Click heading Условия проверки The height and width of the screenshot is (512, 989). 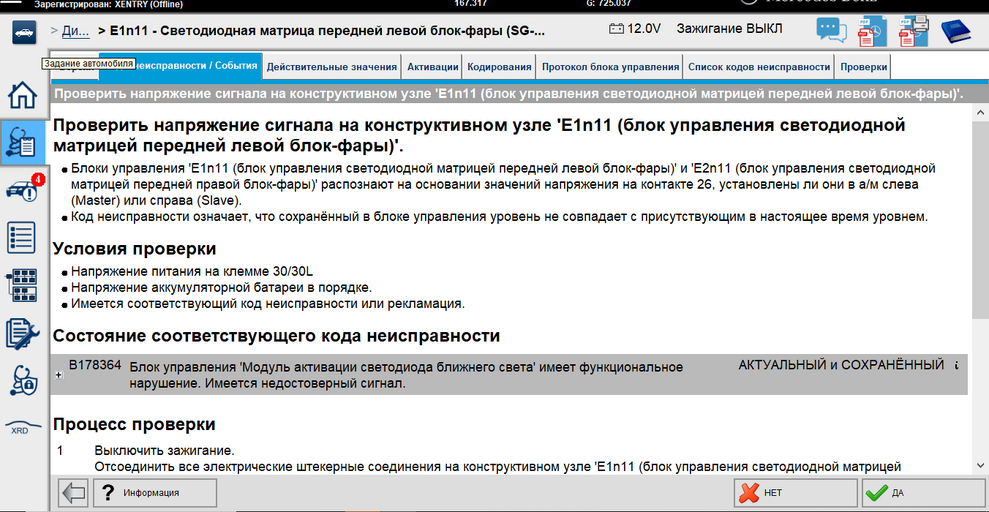click(x=134, y=248)
